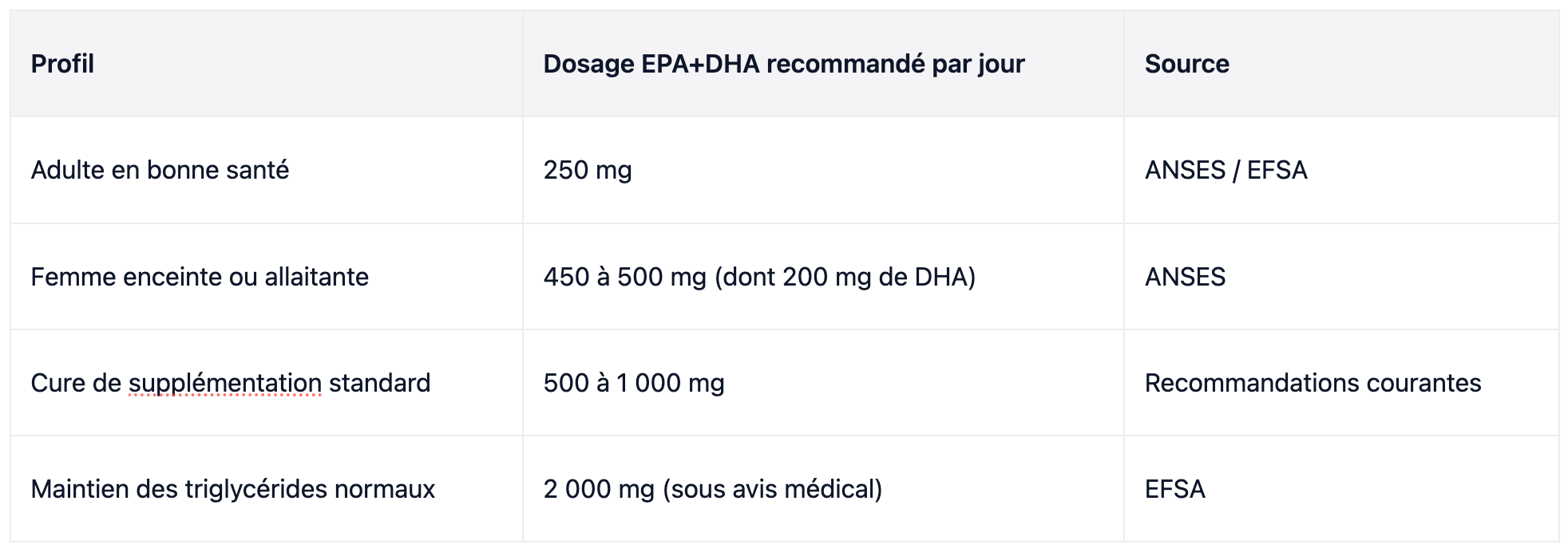Image resolution: width=1568 pixels, height=552 pixels.
Task: Select the "Adulte en bonne santé" cell
Action: click(267, 170)
